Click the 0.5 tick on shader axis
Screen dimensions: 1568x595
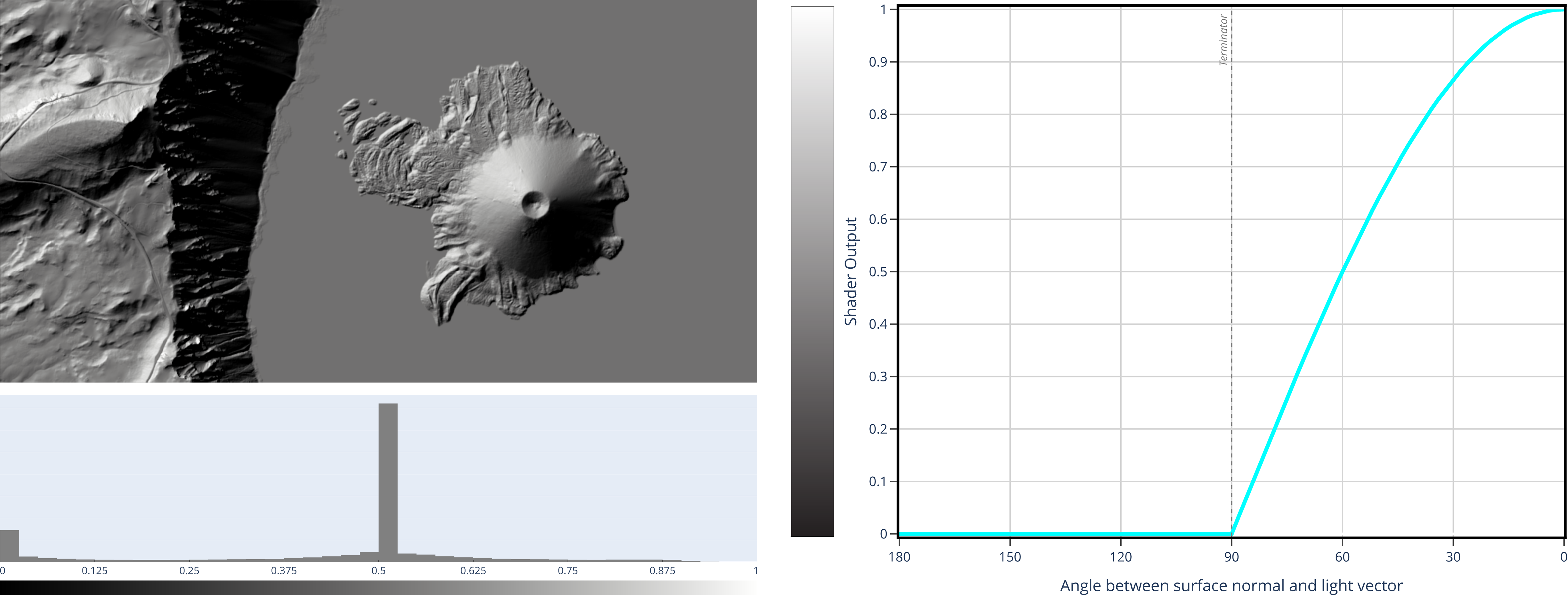tap(878, 272)
